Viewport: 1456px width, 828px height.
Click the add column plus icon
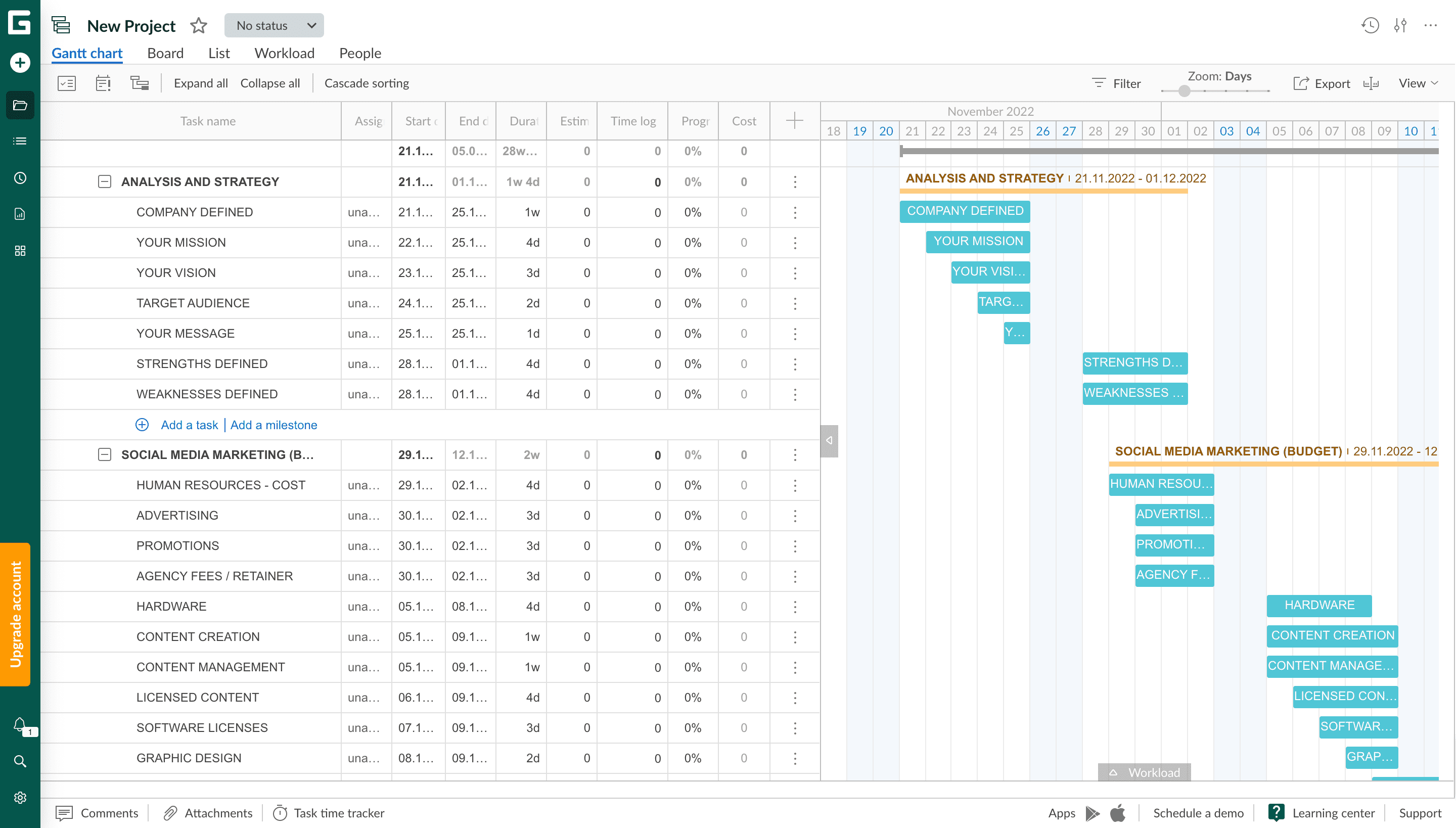(795, 120)
